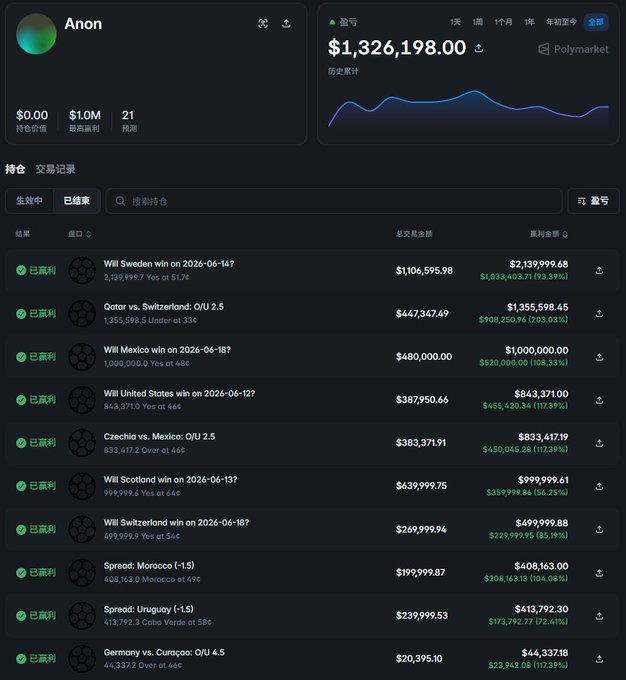Click the soccer ball icon for Spread: Morocco
The height and width of the screenshot is (680, 626).
pos(82,572)
